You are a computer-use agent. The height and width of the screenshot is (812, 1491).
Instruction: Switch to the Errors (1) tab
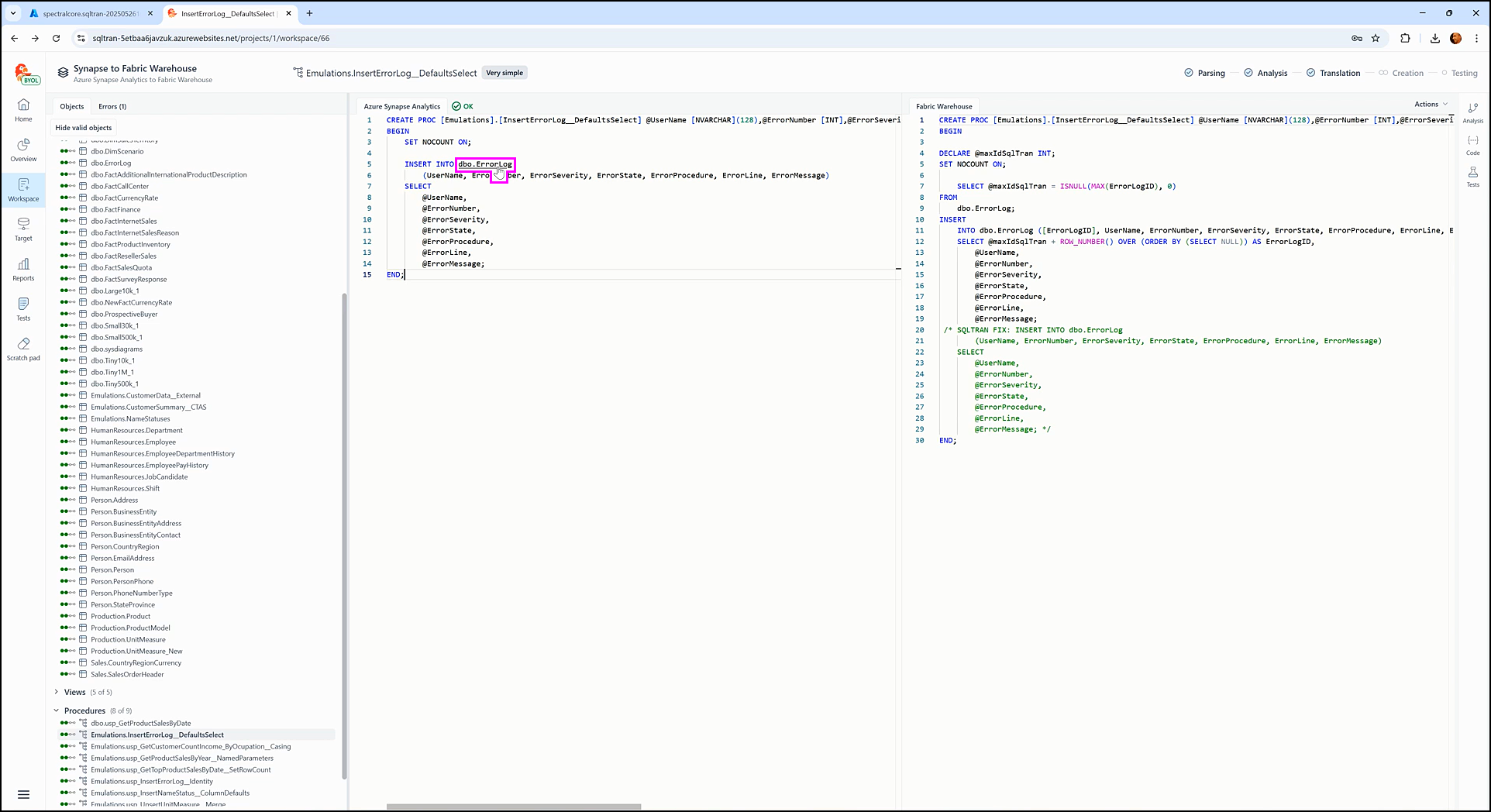point(112,106)
